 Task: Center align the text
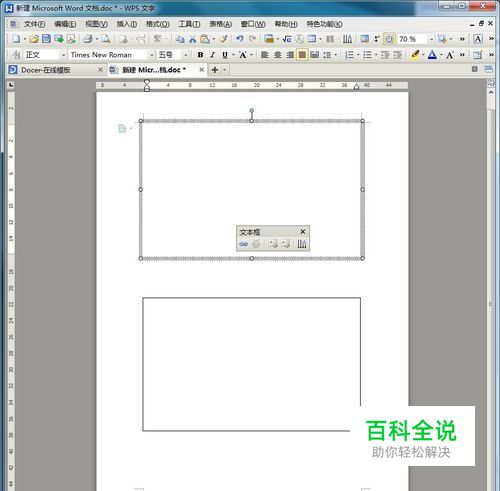tap(277, 55)
